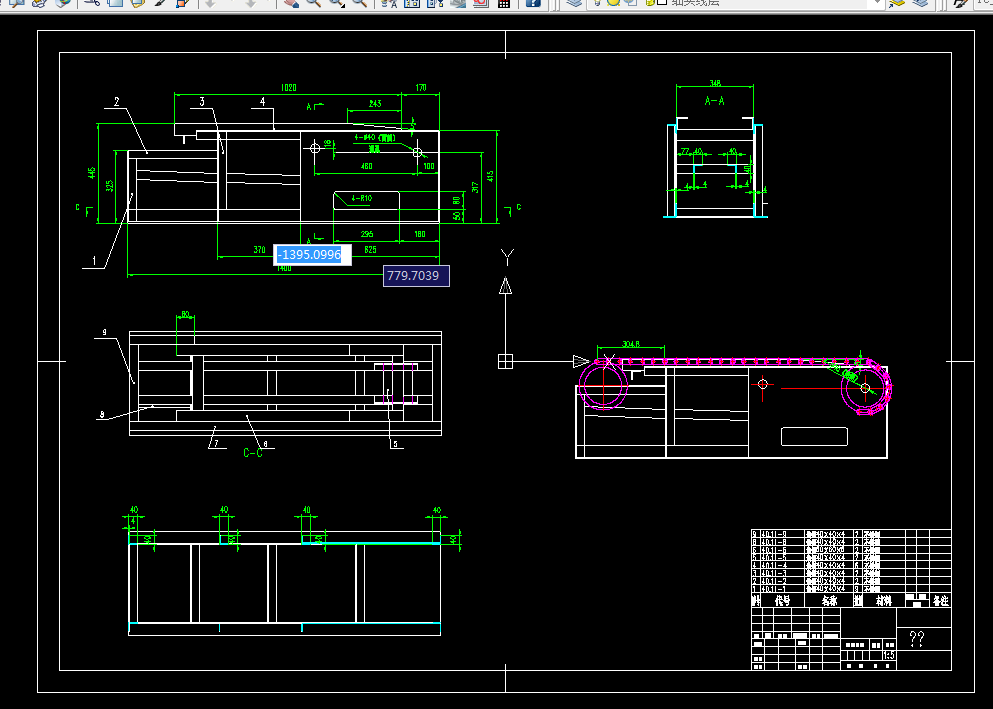Click the 1020 dimension text
993x709 pixels.
coord(288,87)
